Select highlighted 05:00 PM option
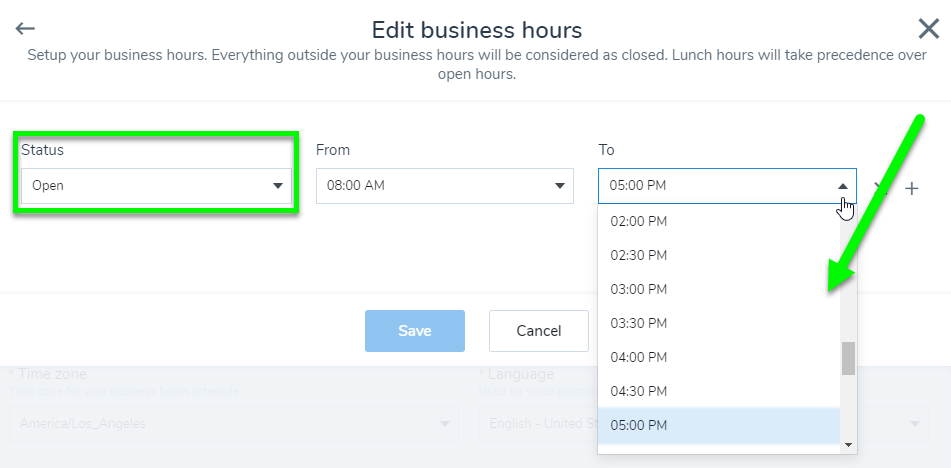The width and height of the screenshot is (951, 468). pos(719,425)
